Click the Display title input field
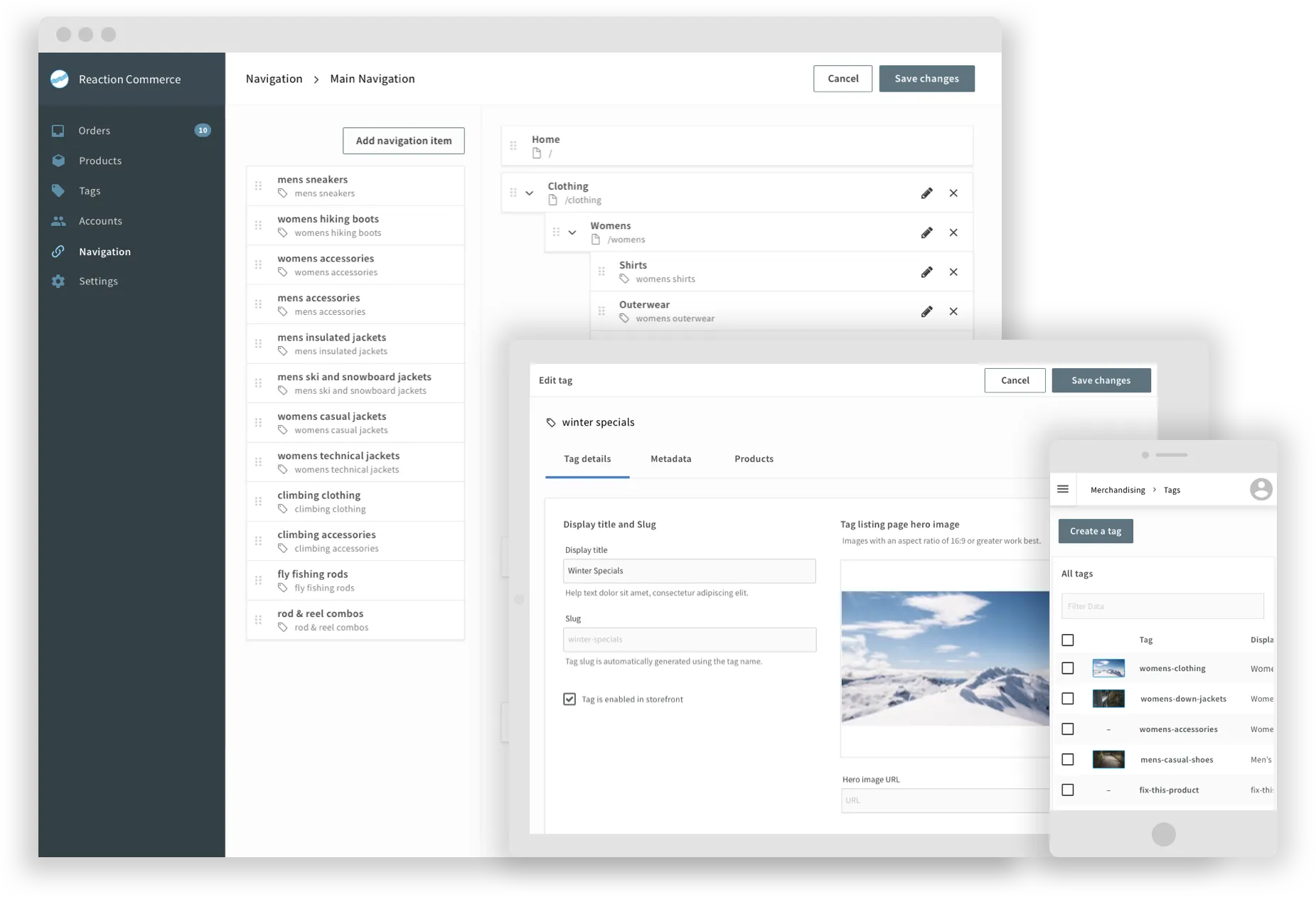Viewport: 1316px width, 897px height. pos(689,571)
